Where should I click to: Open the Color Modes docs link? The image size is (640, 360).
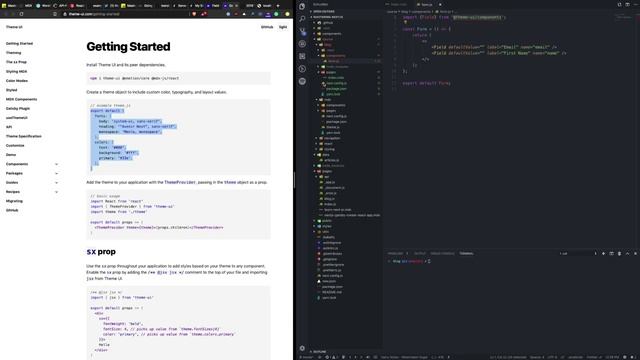click(x=17, y=81)
